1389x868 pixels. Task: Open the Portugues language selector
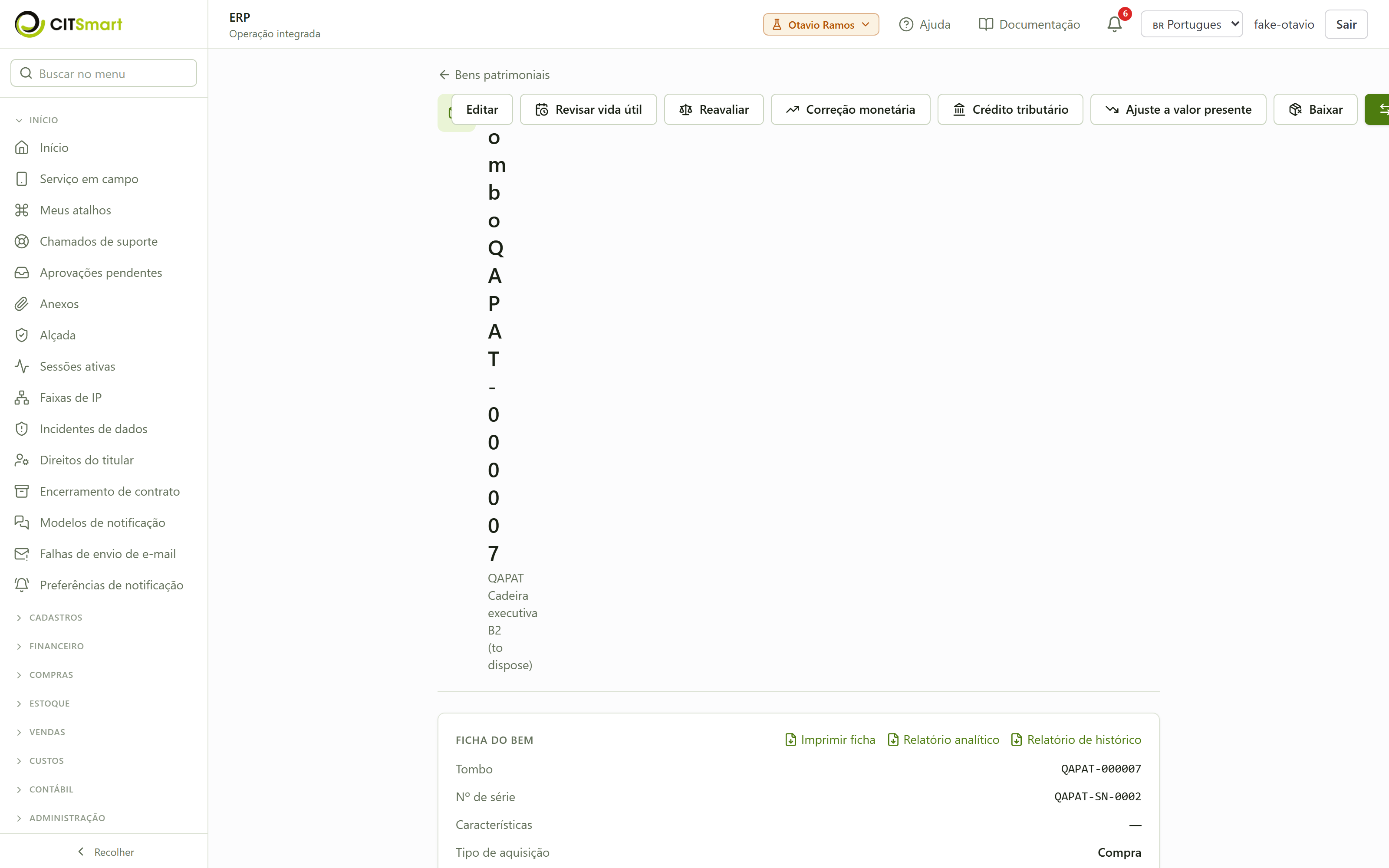coord(1191,24)
